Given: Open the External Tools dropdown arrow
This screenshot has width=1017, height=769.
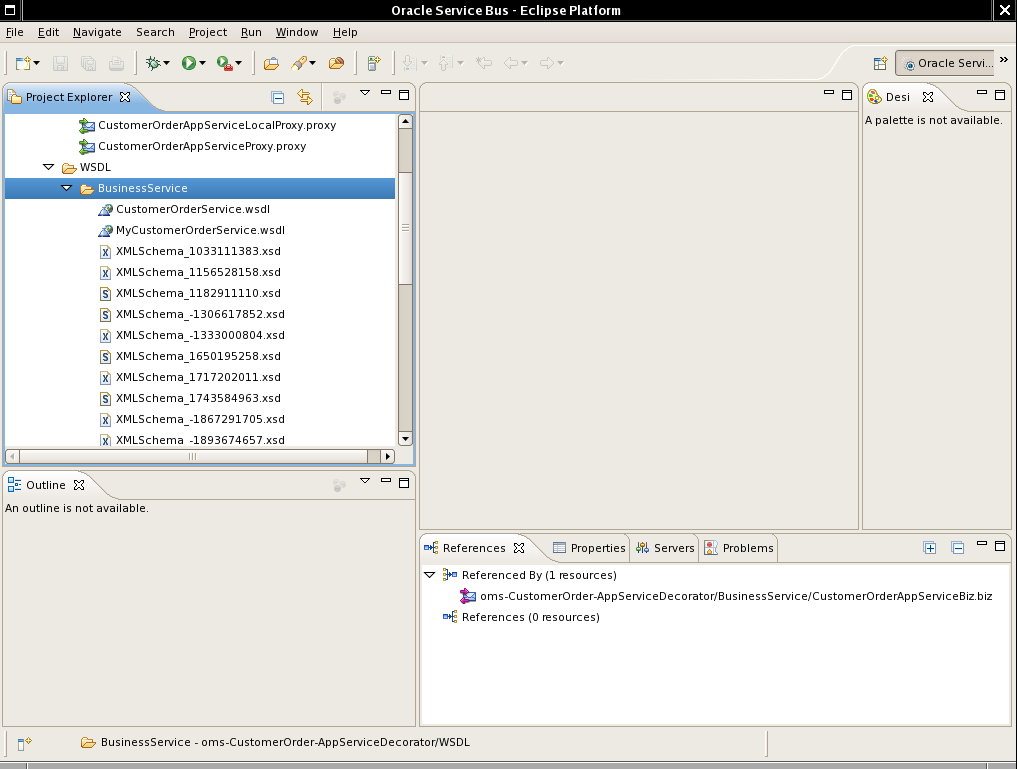Looking at the screenshot, I should pyautogui.click(x=238, y=63).
